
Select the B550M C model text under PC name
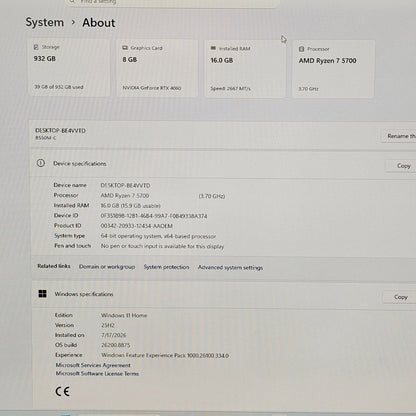(46, 138)
